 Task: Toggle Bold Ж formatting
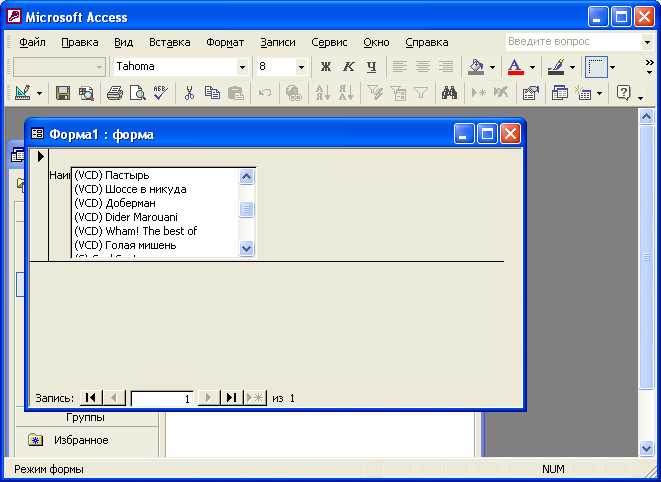pyautogui.click(x=325, y=67)
